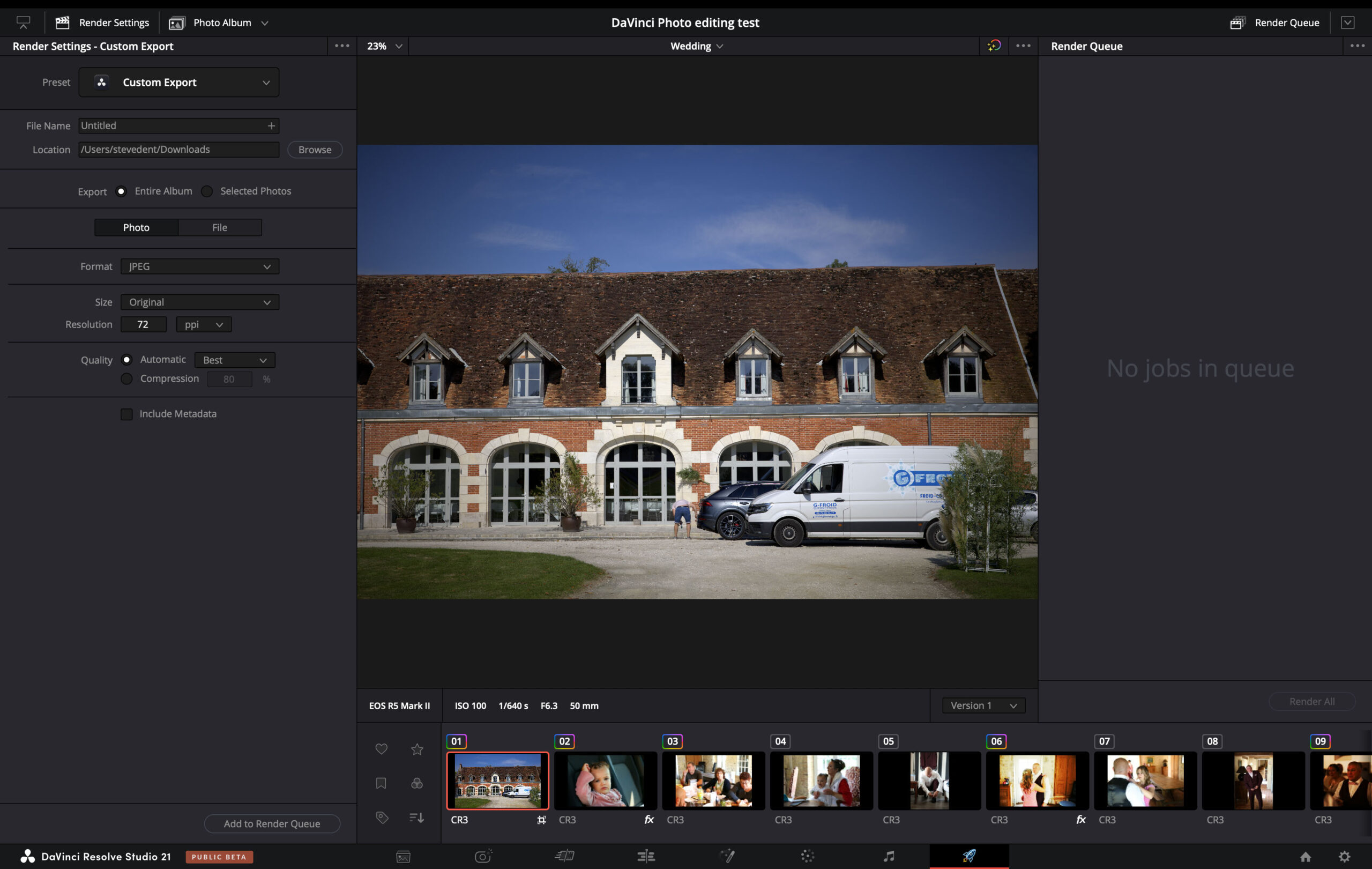Select the rocket export tab at the bottom
1372x869 pixels.
point(970,855)
